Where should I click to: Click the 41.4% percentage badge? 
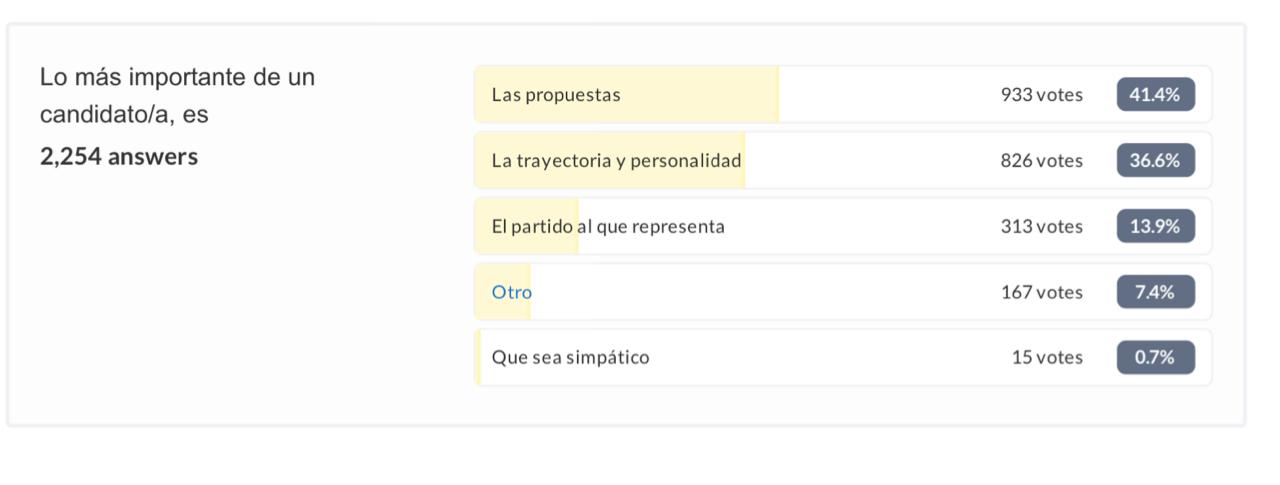click(1155, 95)
